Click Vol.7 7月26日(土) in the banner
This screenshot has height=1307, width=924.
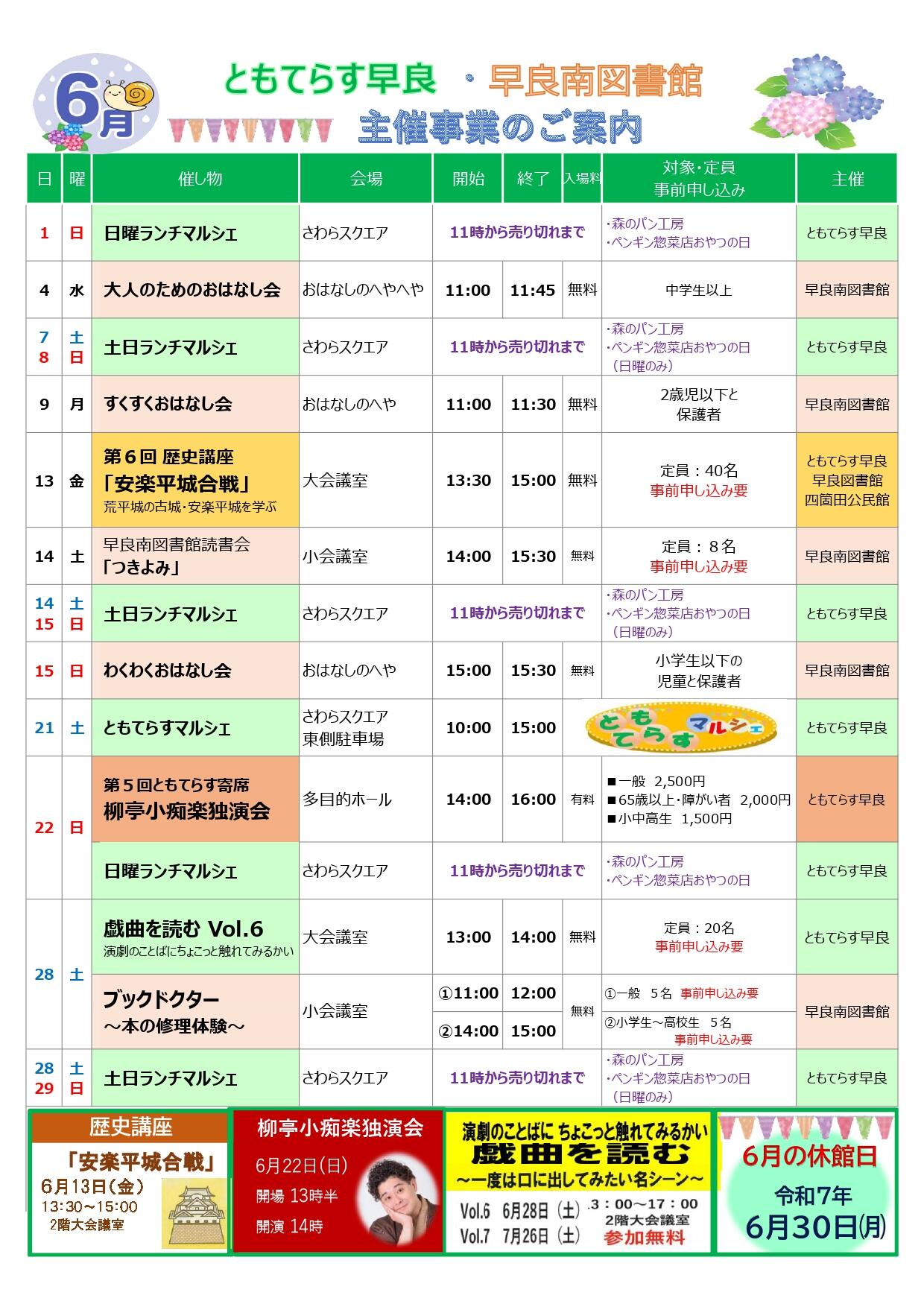(519, 1235)
